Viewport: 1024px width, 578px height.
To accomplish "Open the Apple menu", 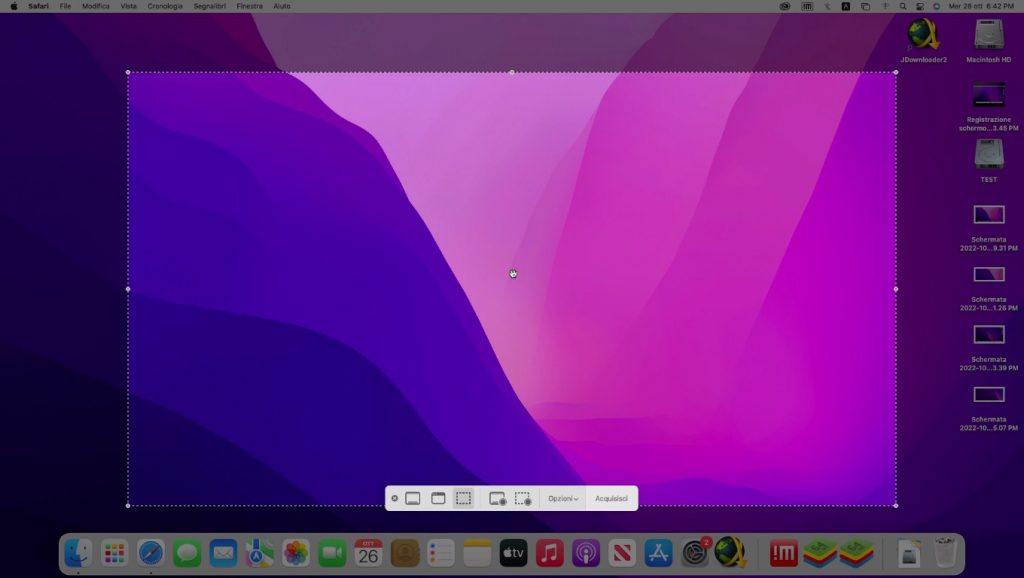I will click(x=14, y=6).
